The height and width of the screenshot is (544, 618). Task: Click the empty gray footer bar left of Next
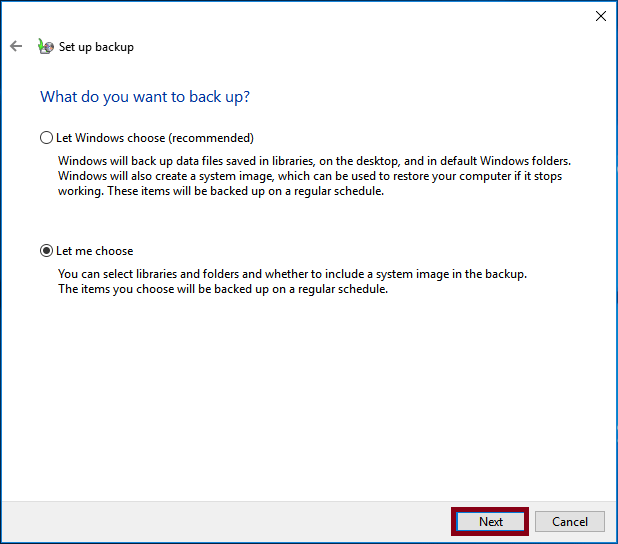click(x=220, y=521)
